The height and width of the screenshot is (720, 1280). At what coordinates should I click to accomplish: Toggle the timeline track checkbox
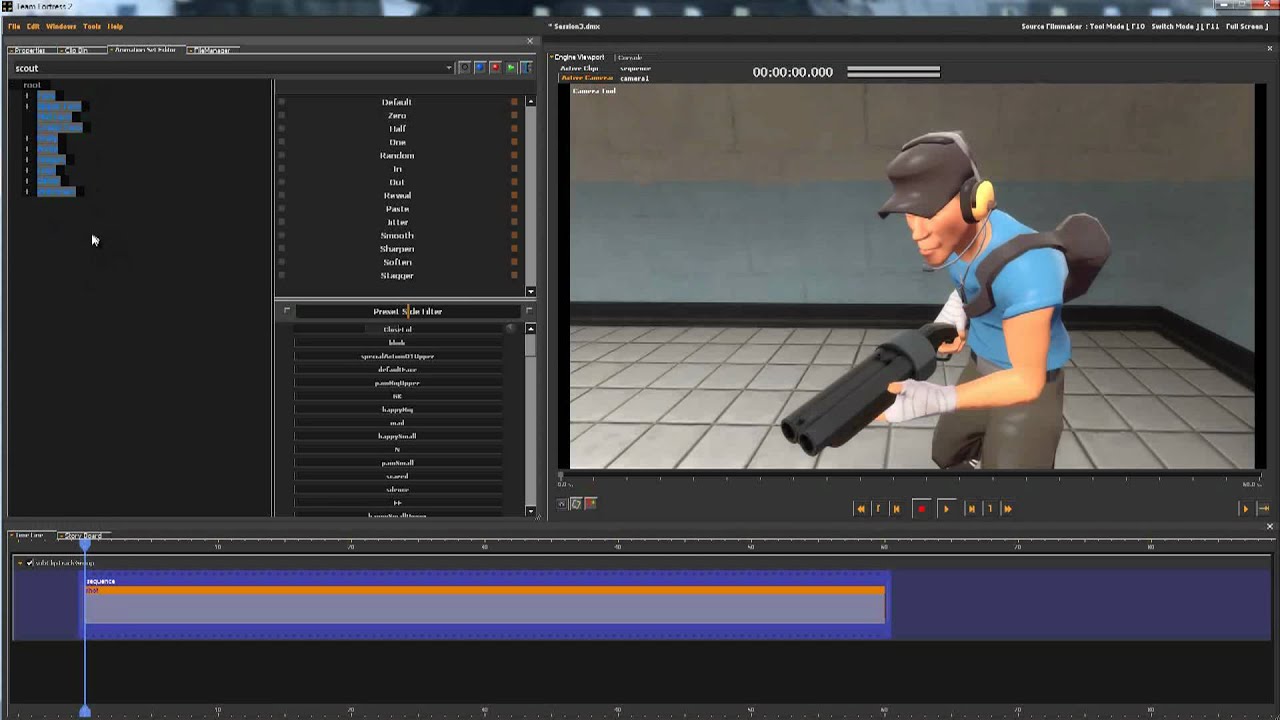(x=30, y=563)
